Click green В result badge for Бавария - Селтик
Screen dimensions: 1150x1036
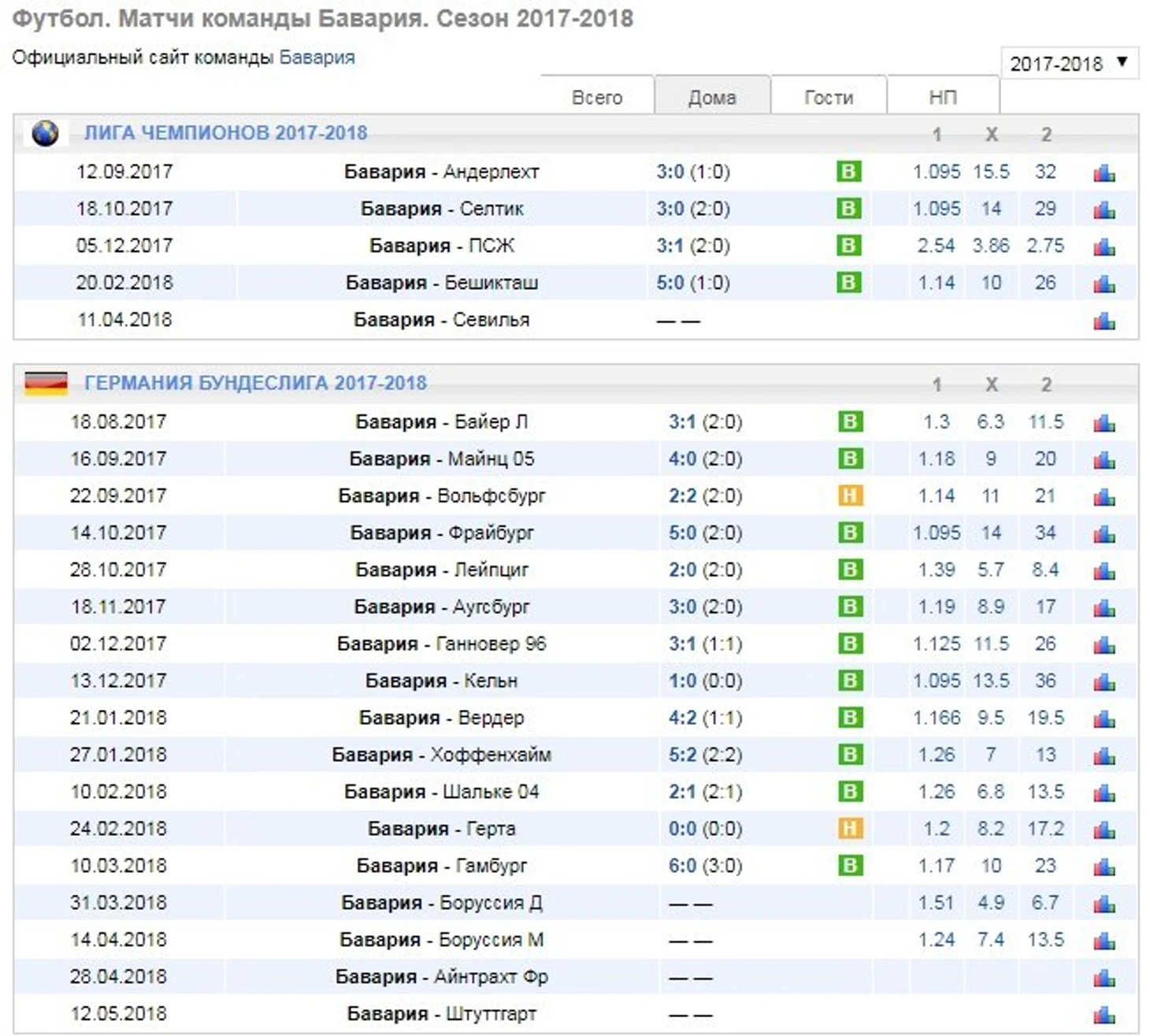[x=848, y=209]
